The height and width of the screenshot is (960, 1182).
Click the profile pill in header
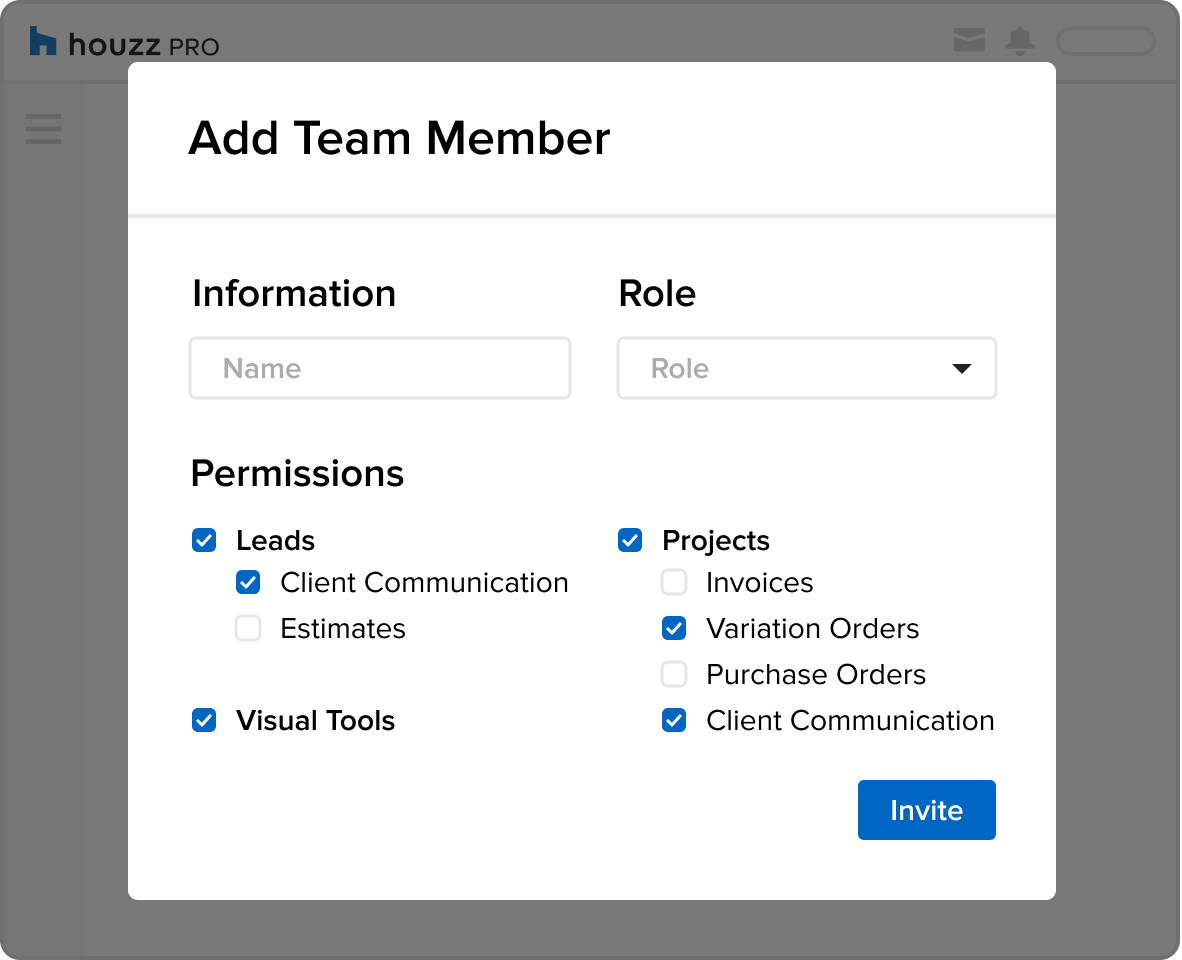click(x=1106, y=41)
